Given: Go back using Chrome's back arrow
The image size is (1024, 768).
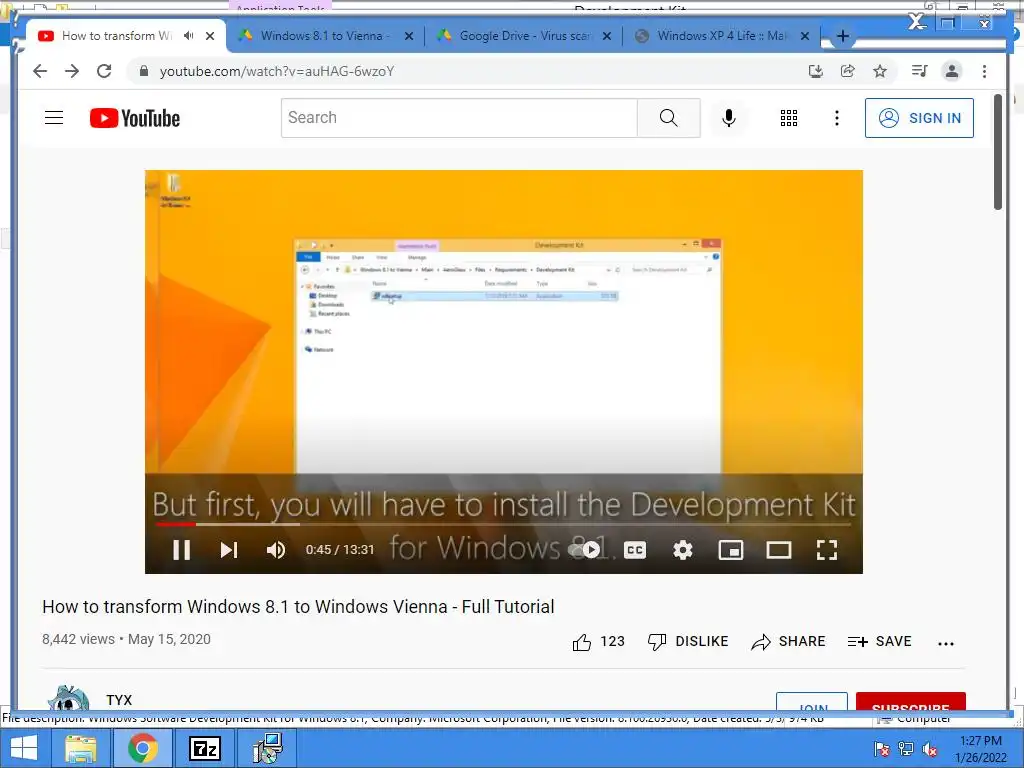Looking at the screenshot, I should 40,71.
